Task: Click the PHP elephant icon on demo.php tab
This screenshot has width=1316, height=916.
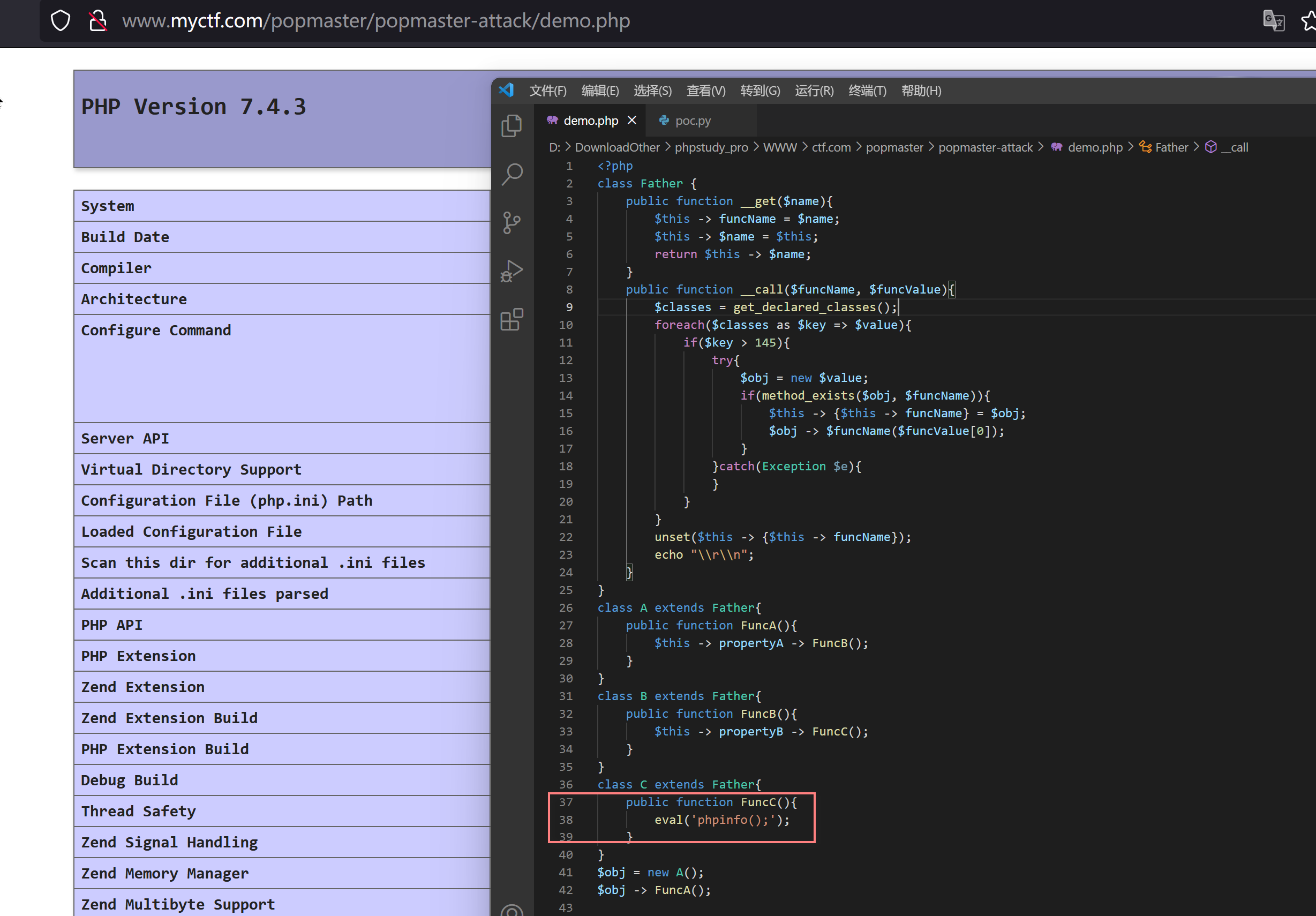Action: click(552, 121)
